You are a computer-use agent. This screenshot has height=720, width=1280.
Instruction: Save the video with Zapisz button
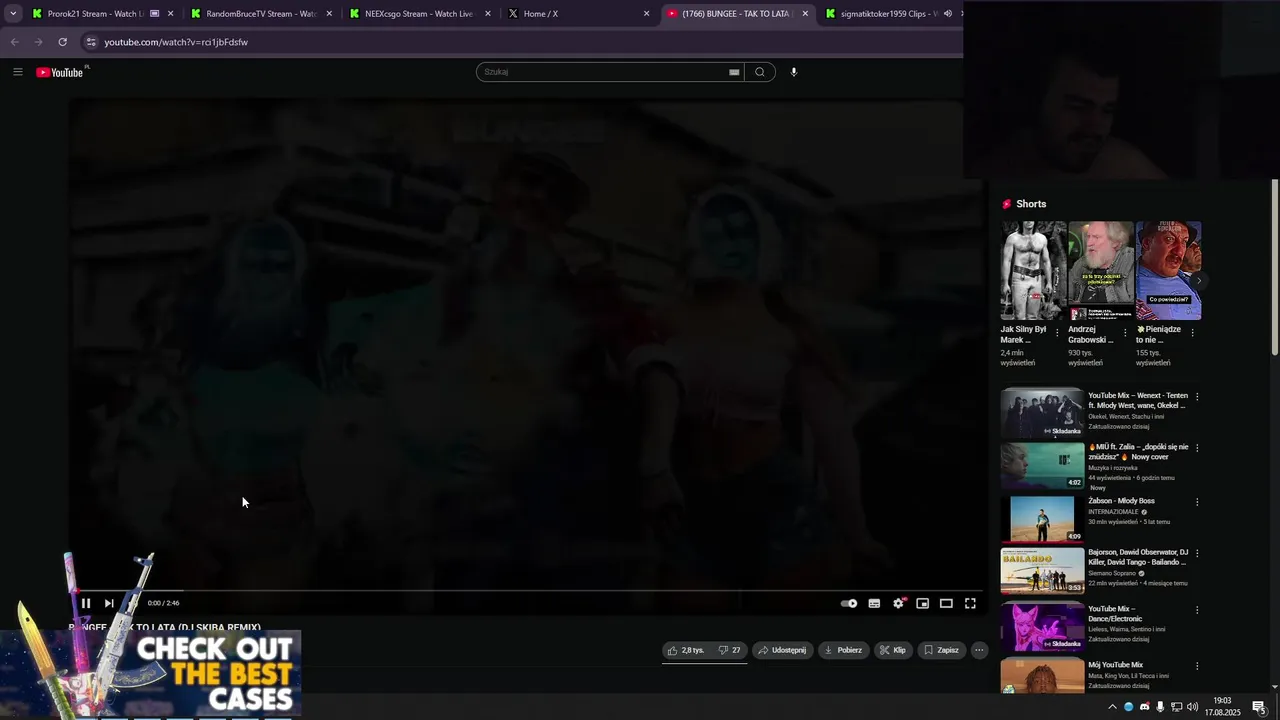point(941,650)
